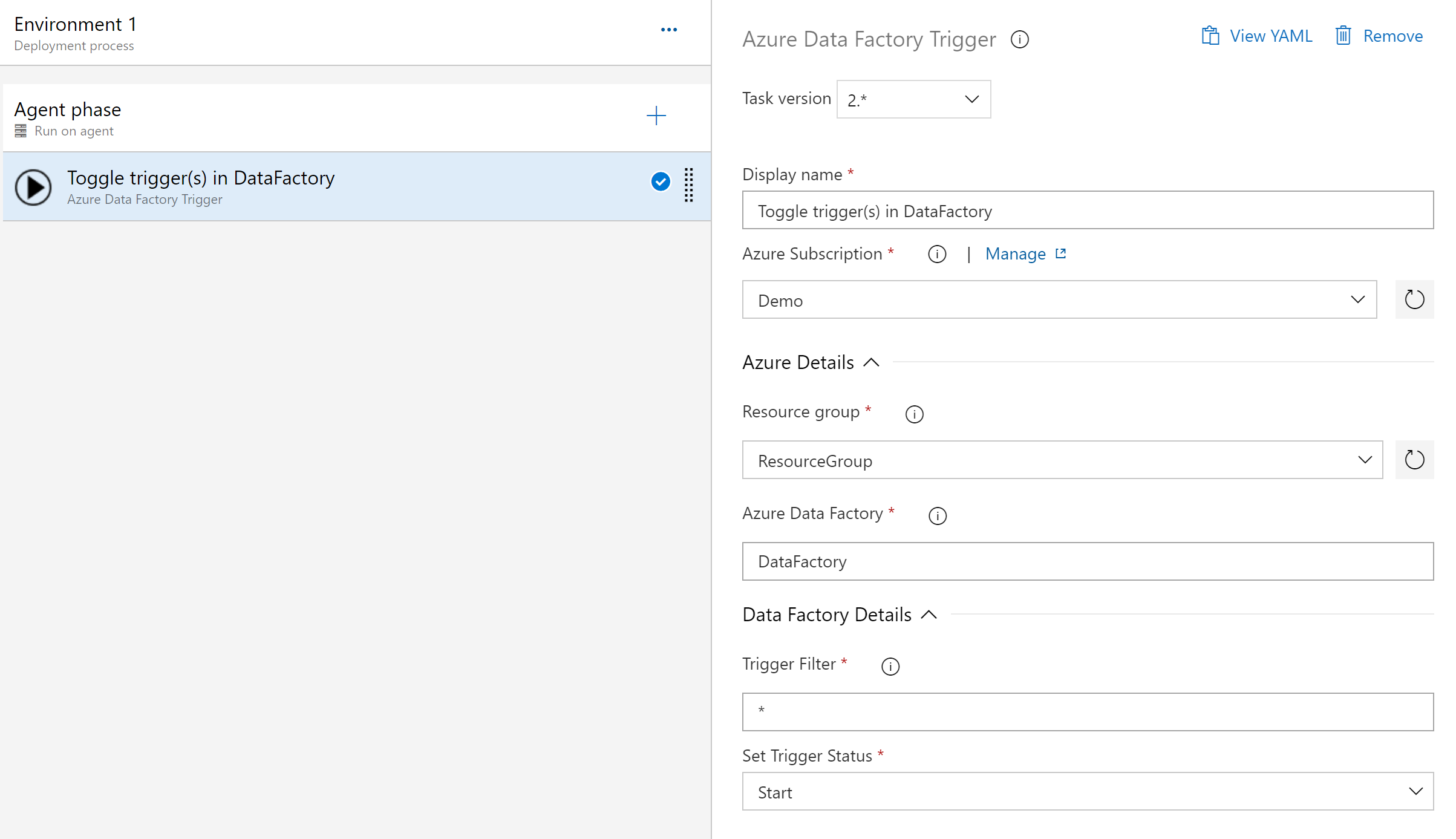Click Remove to delete the task
Image resolution: width=1456 pixels, height=839 pixels.
point(1379,36)
